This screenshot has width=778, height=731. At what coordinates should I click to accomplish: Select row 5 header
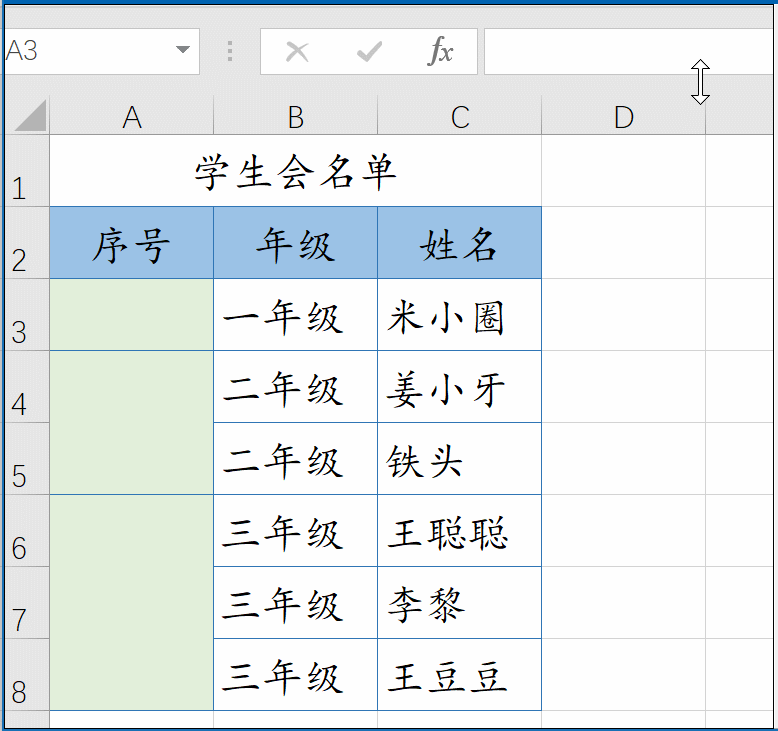click(26, 459)
